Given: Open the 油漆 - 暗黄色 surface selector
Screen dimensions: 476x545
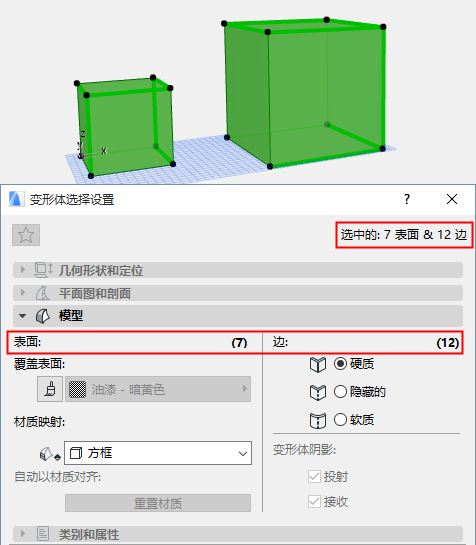Looking at the screenshot, I should click(158, 389).
